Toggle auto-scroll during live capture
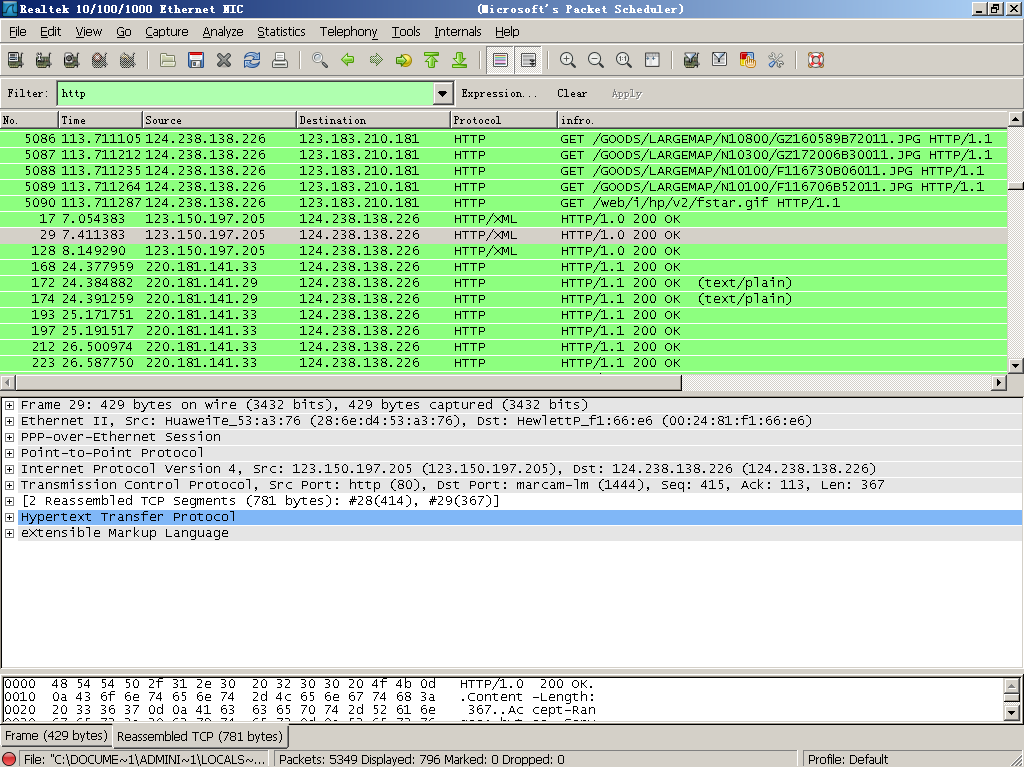The height and width of the screenshot is (768, 1024). [528, 60]
